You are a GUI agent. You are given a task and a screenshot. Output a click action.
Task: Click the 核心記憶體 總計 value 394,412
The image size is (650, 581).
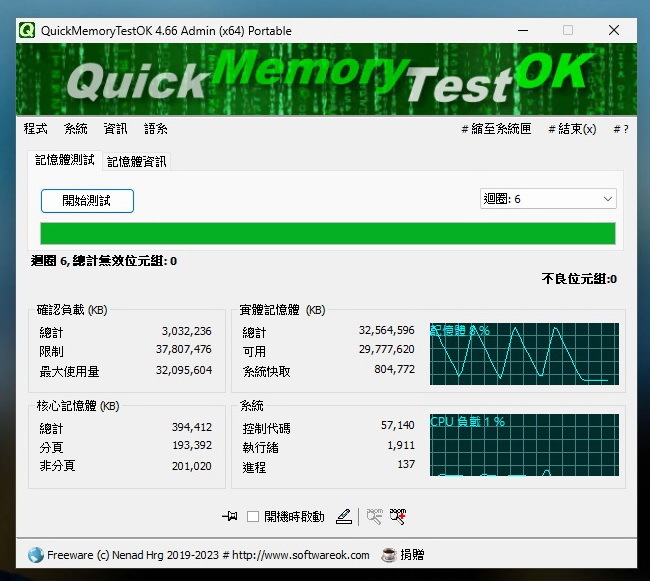tap(192, 427)
